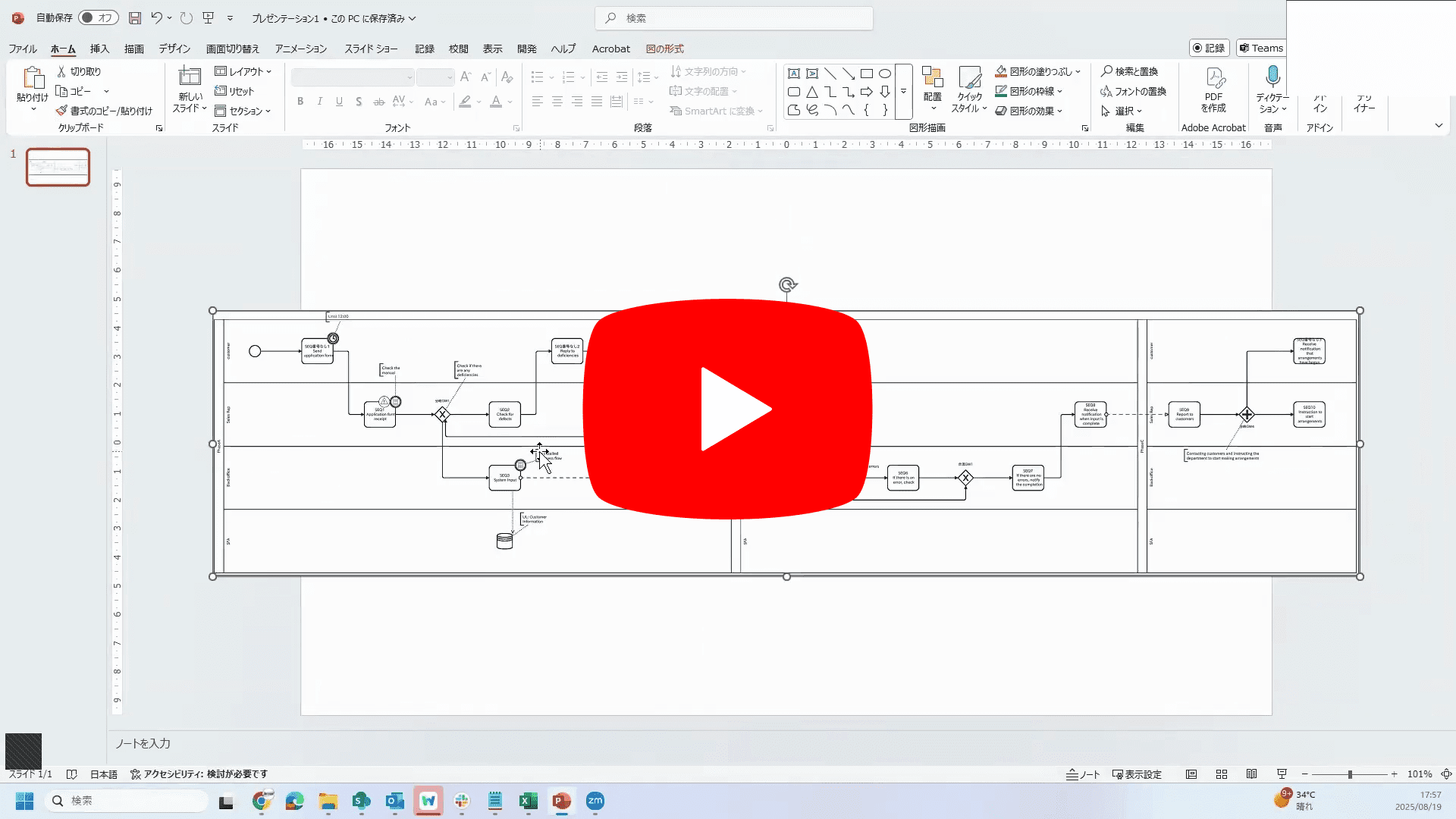Open Slide Sorter view in status bar
Viewport: 1456px width, 819px height.
pyautogui.click(x=1222, y=774)
